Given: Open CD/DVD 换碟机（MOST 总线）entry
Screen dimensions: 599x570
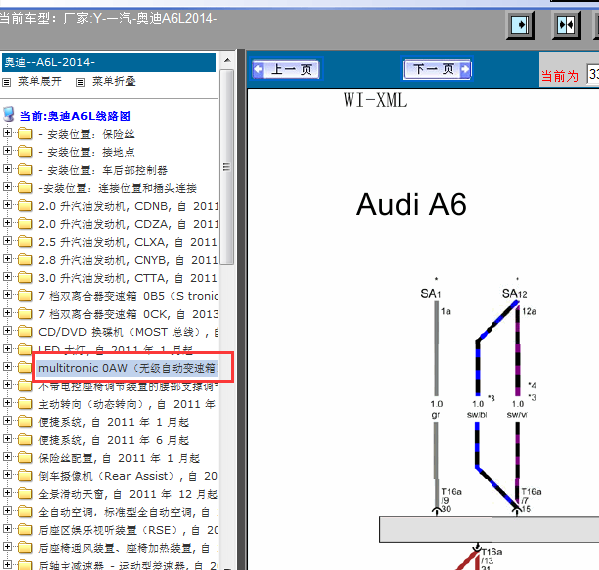Looking at the screenshot, I should [128, 332].
